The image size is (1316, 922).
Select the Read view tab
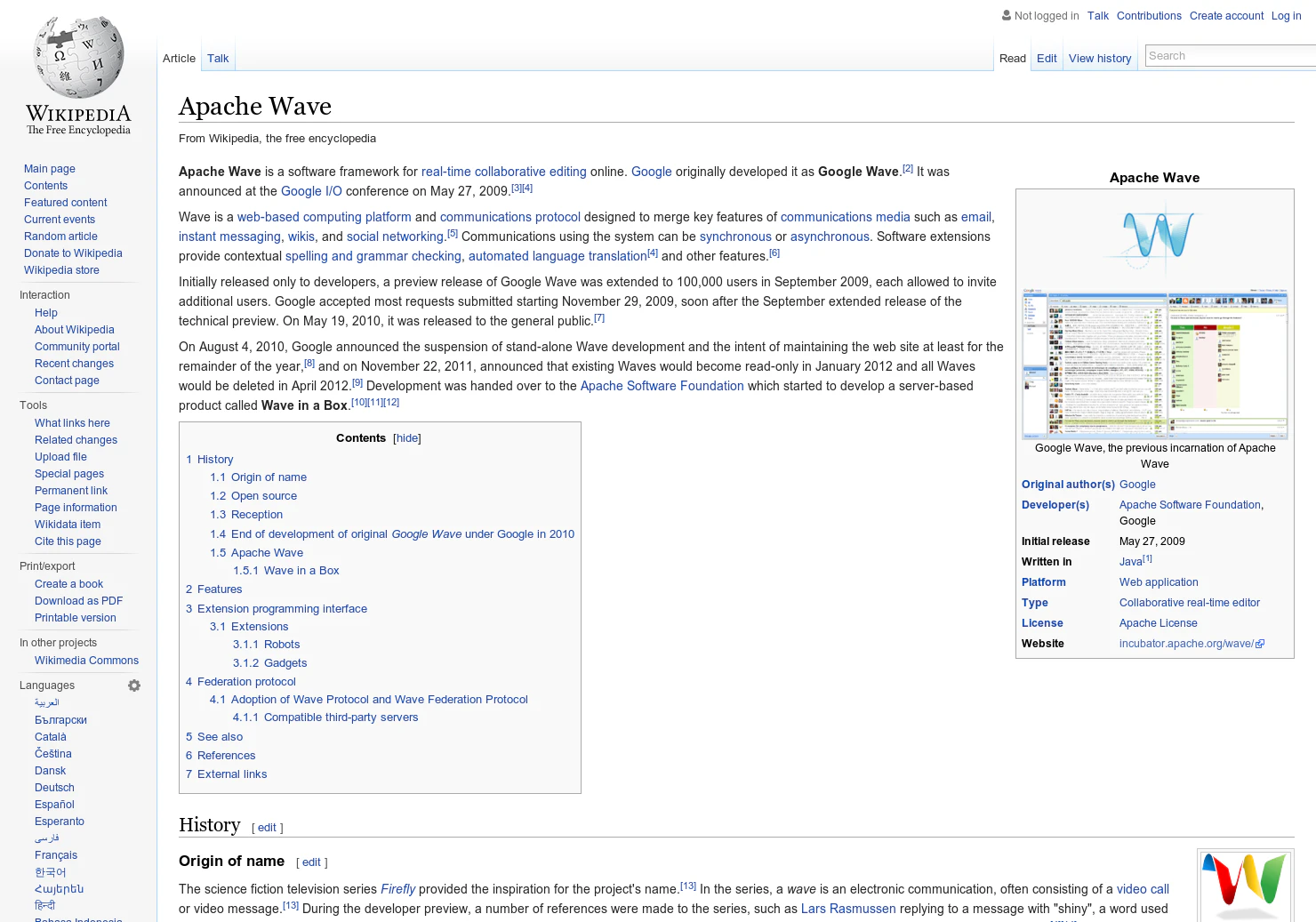[x=1012, y=59]
